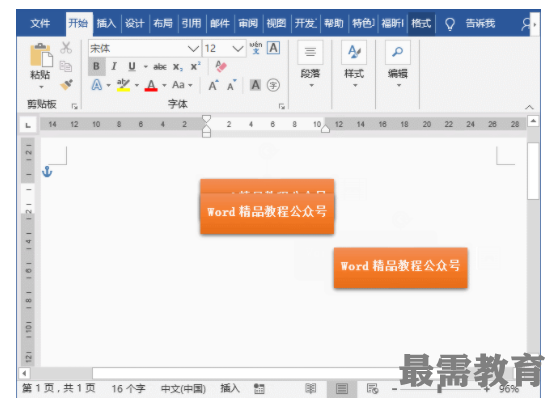Image resolution: width=551 pixels, height=410 pixels.
Task: Click the phonetic guide (wén) icon
Action: (x=255, y=48)
